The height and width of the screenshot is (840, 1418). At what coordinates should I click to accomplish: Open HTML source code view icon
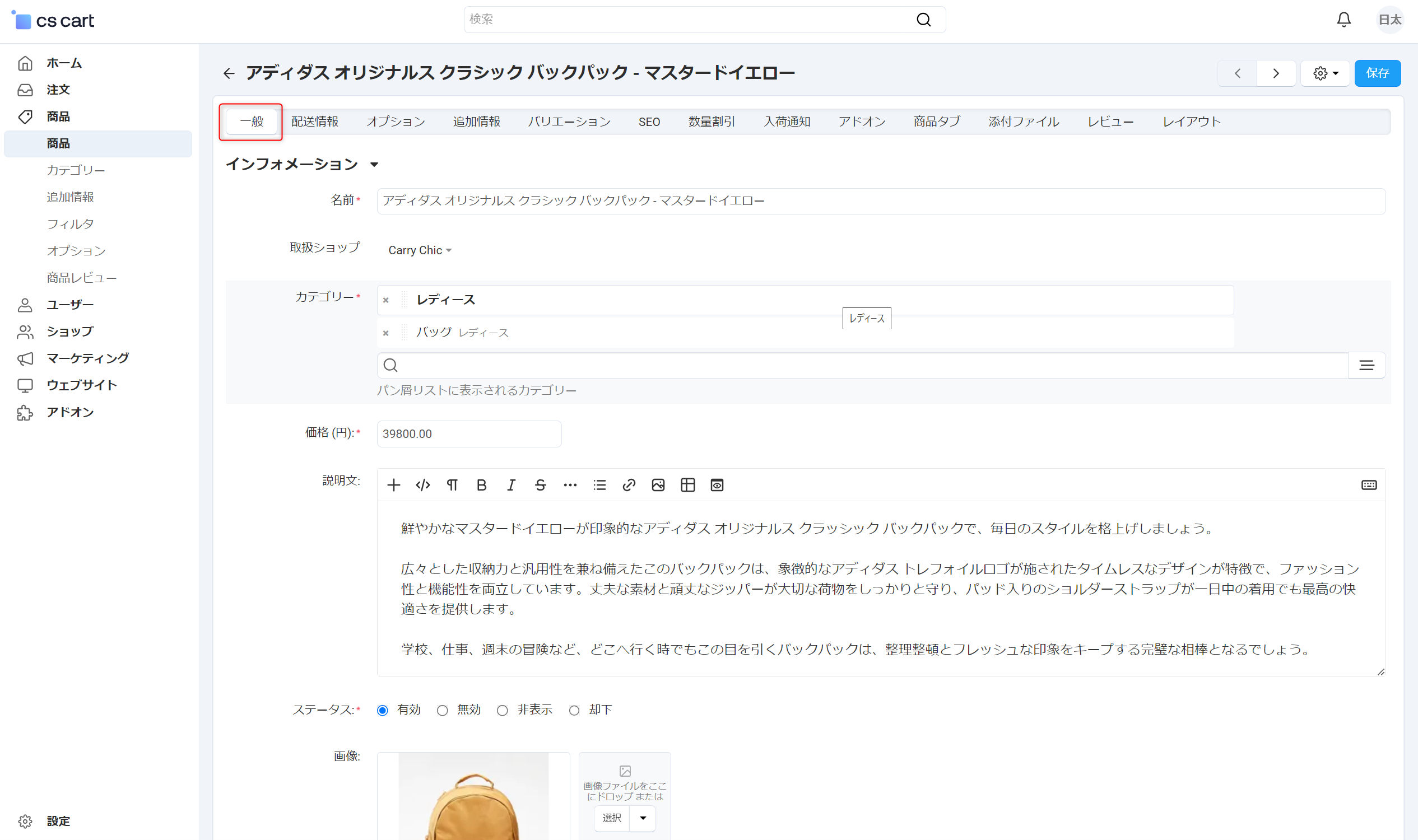pyautogui.click(x=422, y=485)
